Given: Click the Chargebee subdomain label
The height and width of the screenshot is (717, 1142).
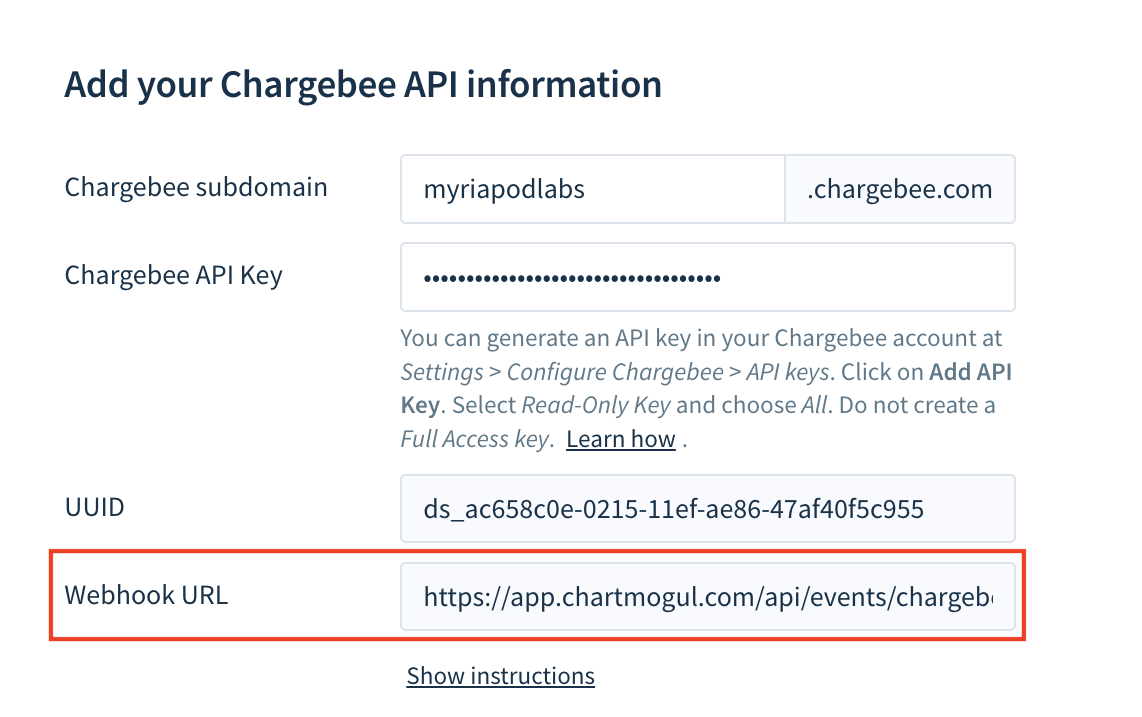Looking at the screenshot, I should coord(196,187).
